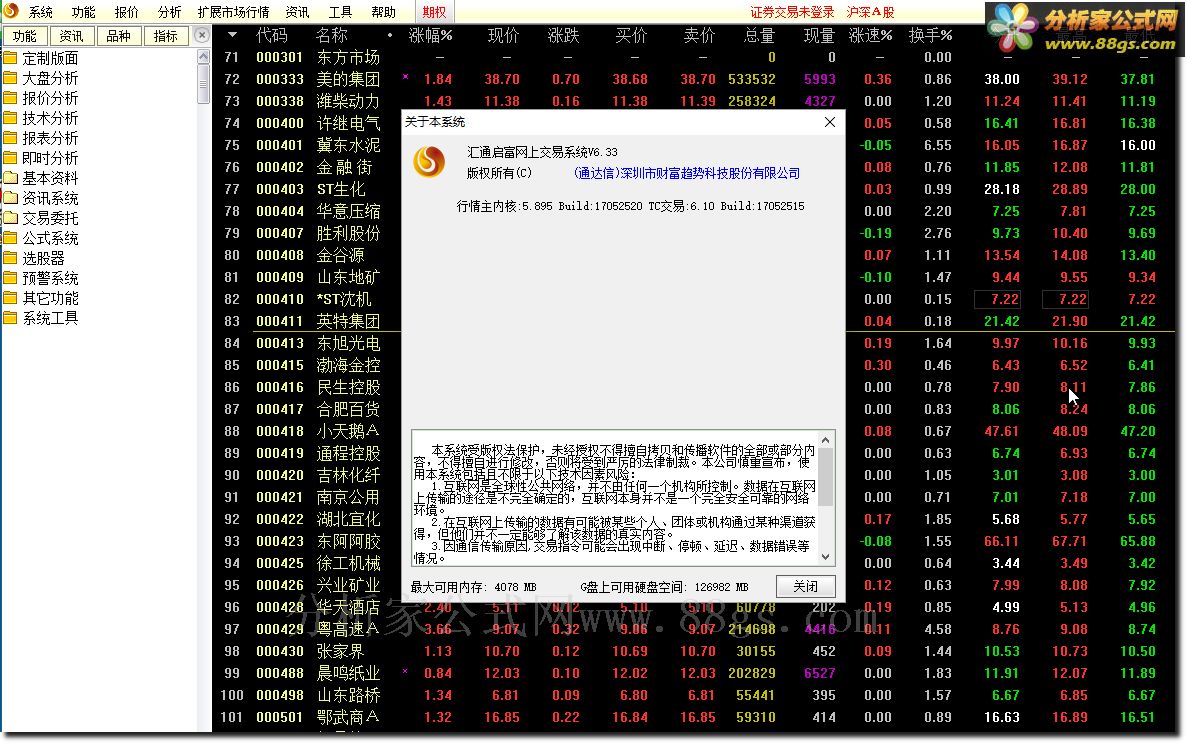Sort by 总量 column header
The width and height of the screenshot is (1187, 743).
click(x=759, y=35)
